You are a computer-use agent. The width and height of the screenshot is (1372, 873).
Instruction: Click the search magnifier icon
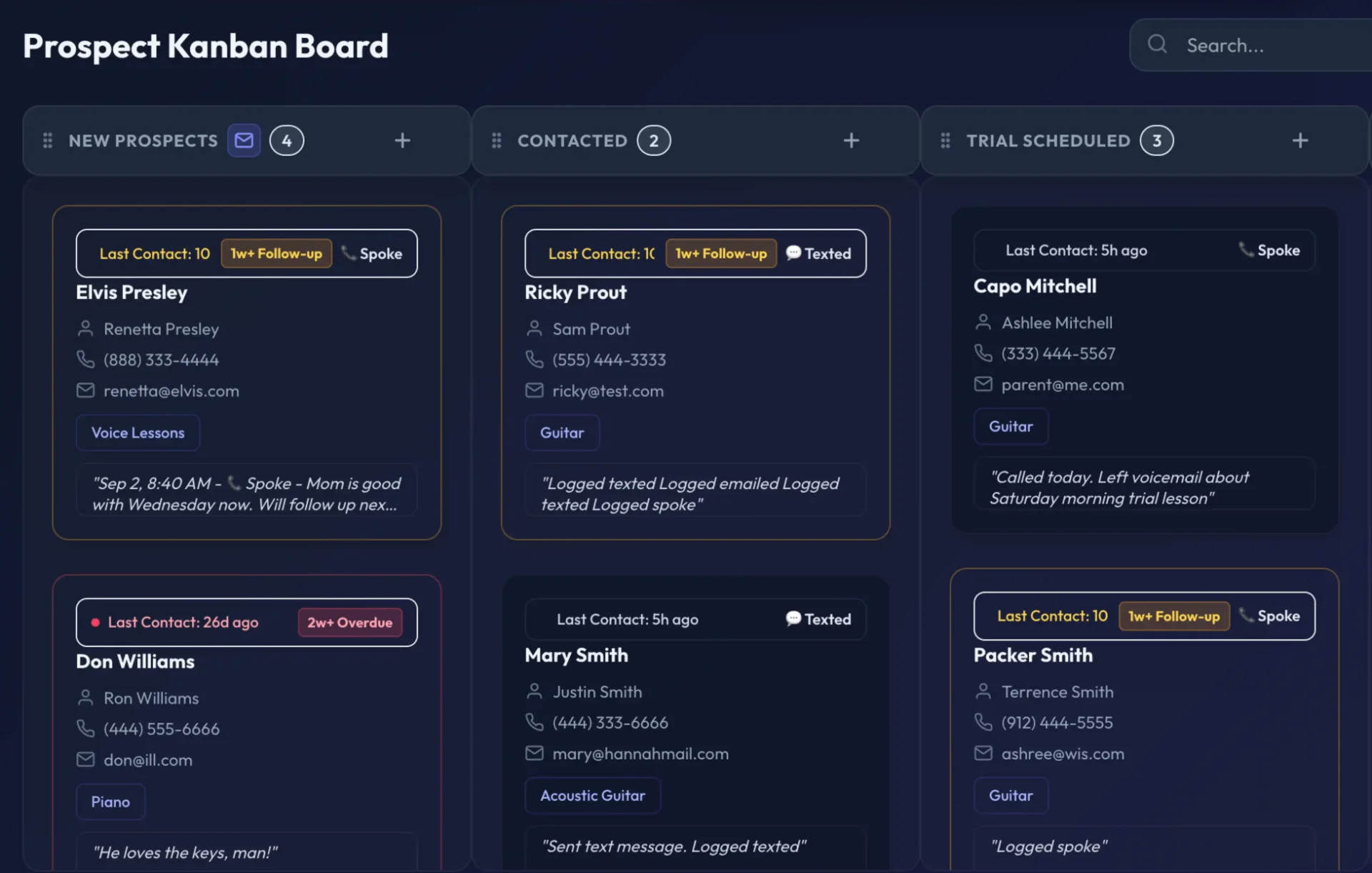1158,44
